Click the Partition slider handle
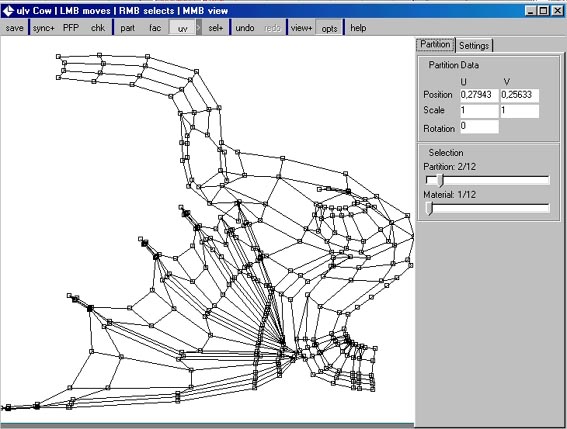This screenshot has height=429, width=567. 440,180
